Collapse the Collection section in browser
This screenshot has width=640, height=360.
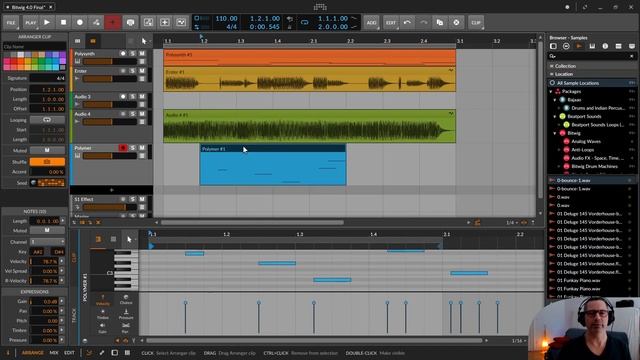pos(552,66)
